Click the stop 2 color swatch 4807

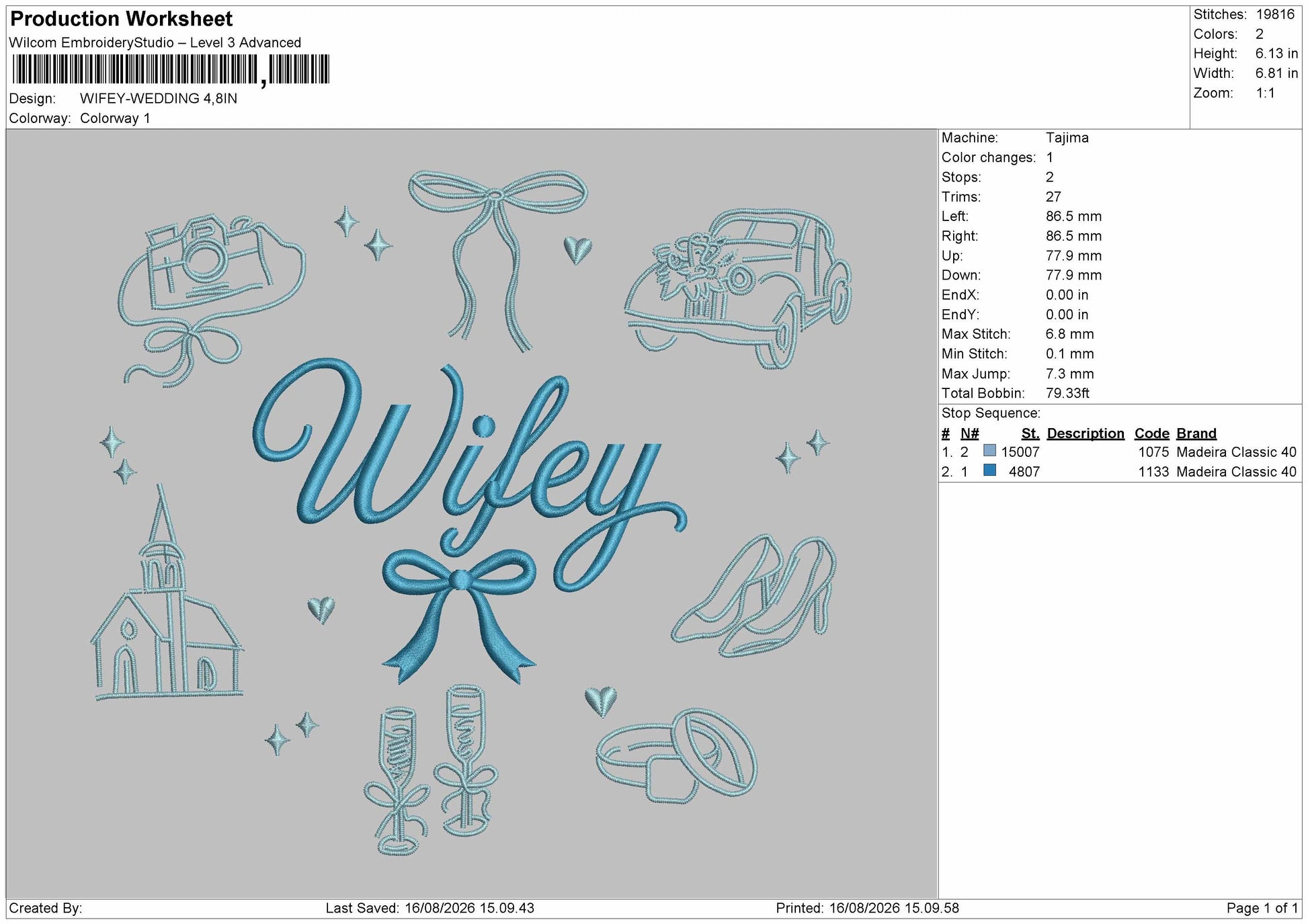tap(989, 470)
